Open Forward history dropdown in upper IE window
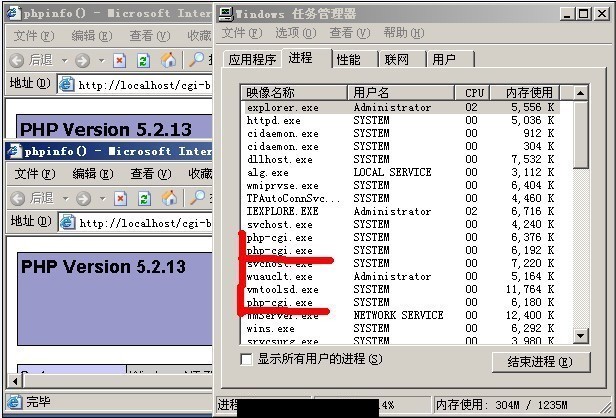The width and height of the screenshot is (616, 418). (x=101, y=61)
